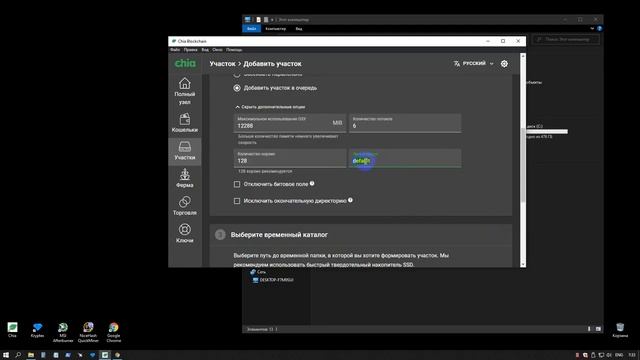Image resolution: width=640 pixels, height=360 pixels.
Task: Click Участок breadcrumb link
Action: pos(222,64)
